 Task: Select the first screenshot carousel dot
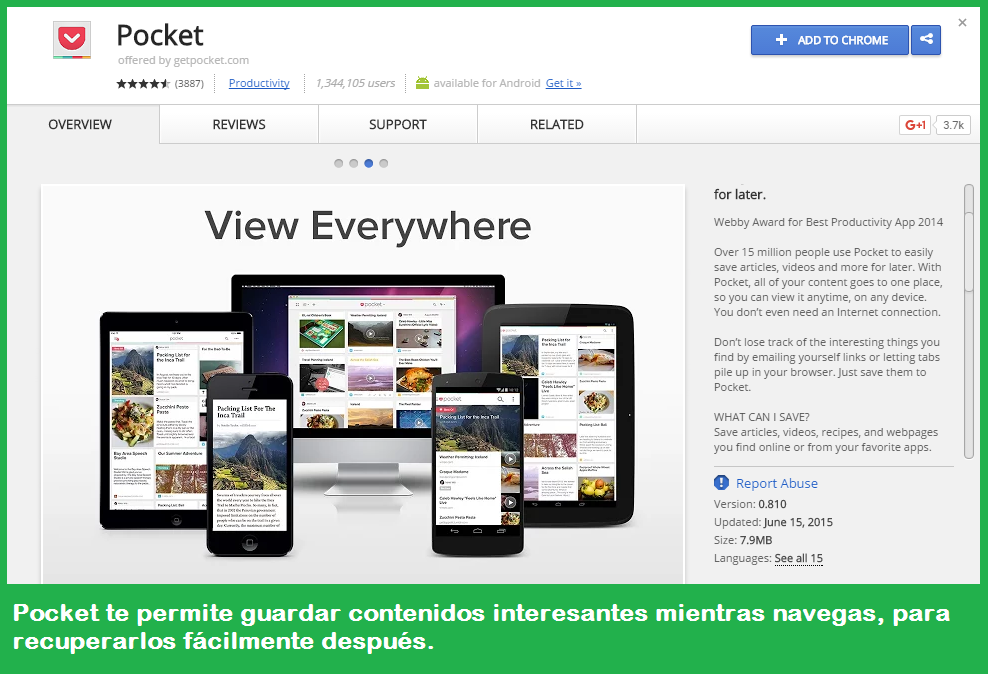[x=339, y=163]
